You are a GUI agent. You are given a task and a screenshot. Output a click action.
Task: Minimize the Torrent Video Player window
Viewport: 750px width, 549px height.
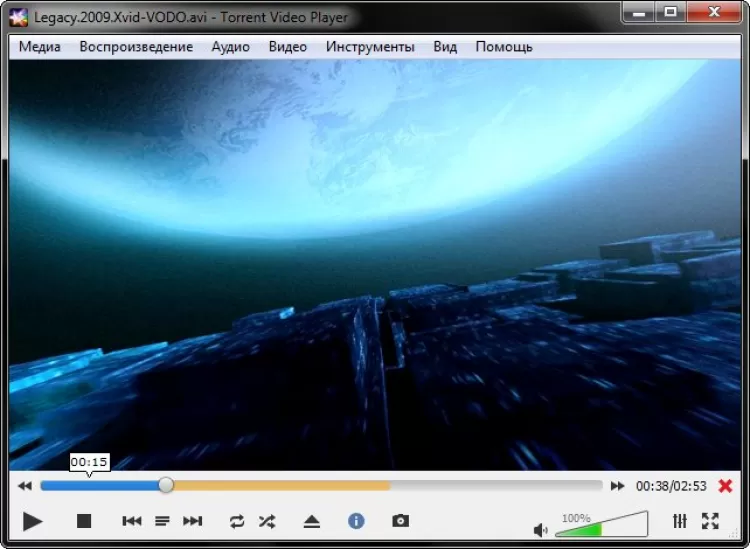pyautogui.click(x=639, y=12)
